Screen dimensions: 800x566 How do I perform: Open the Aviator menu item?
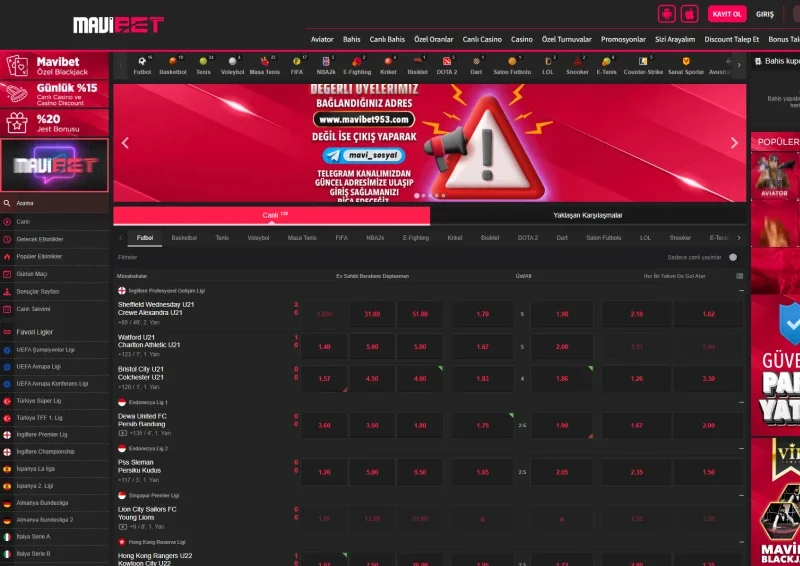click(x=322, y=39)
